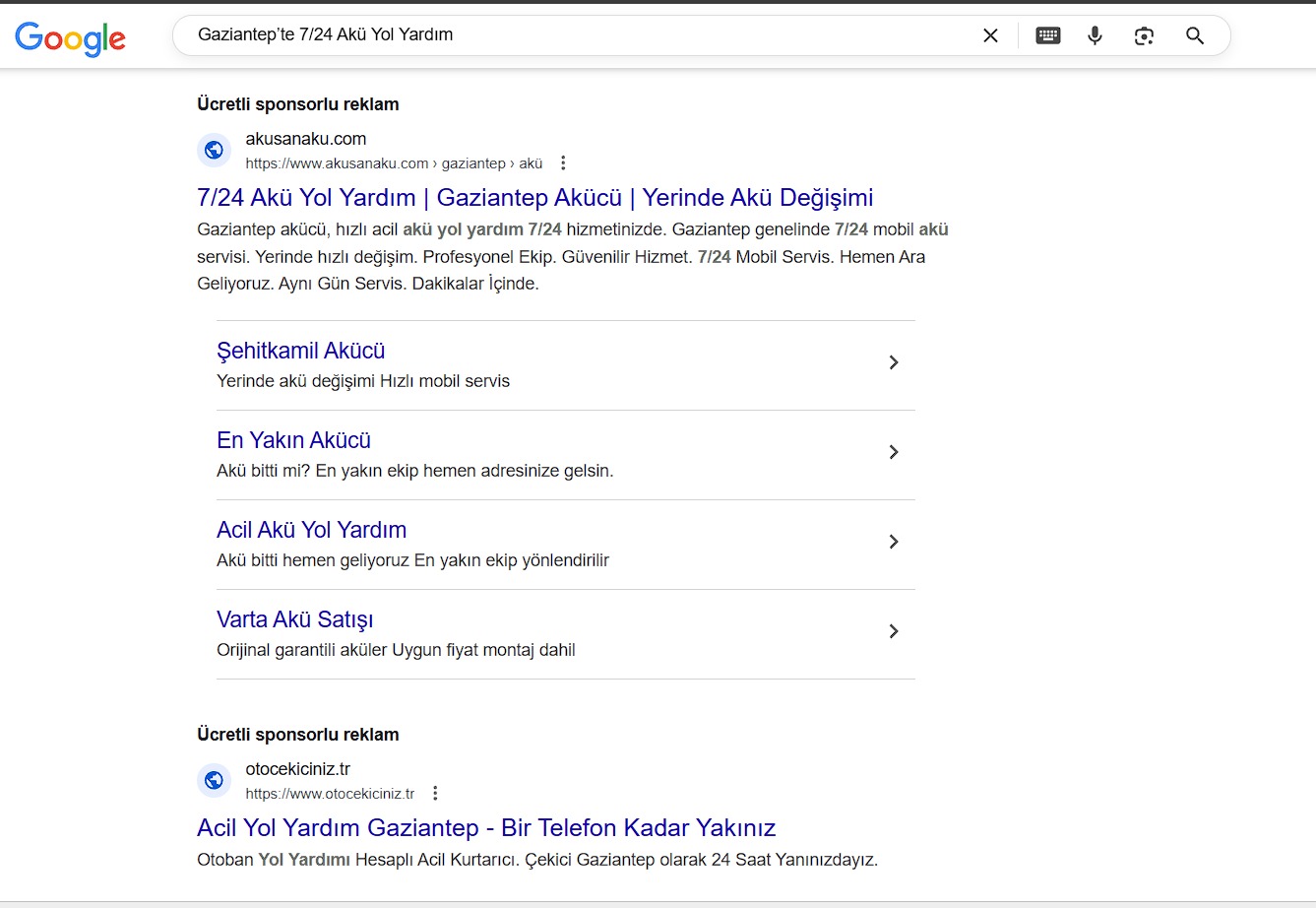Click the akusanaku.com globe favicon
Viewport: 1316px width, 908px height.
coord(214,151)
